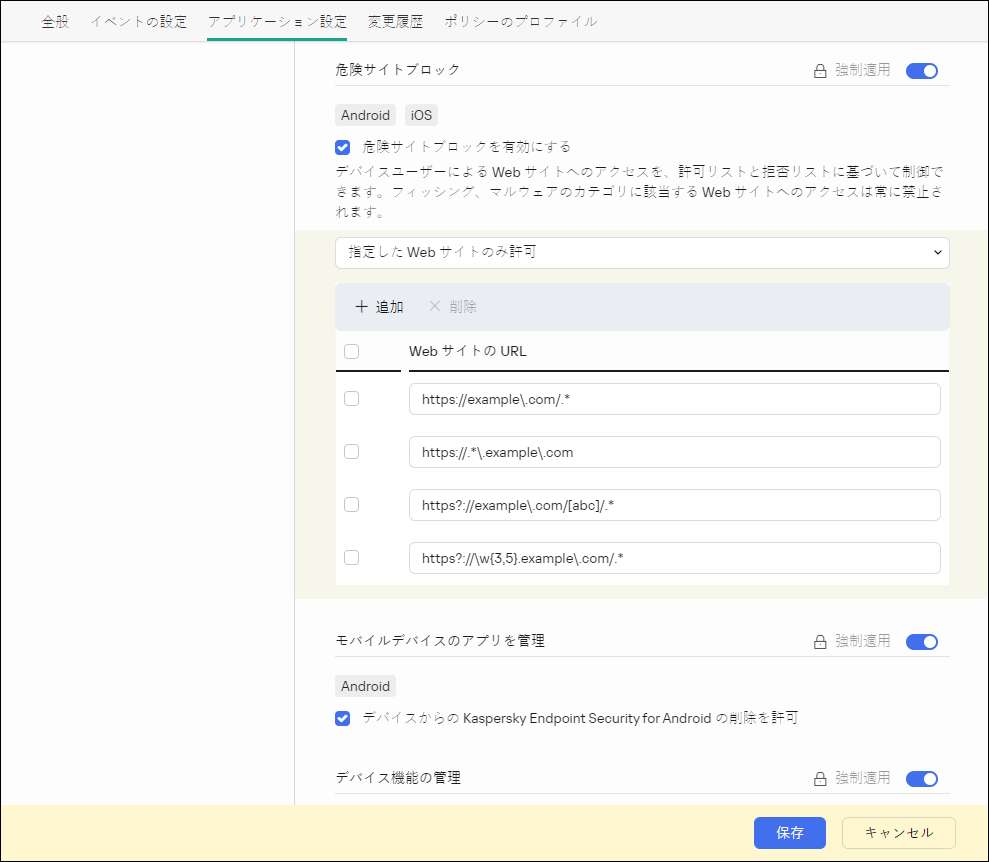Select checkbox for https://example\.com/.* row

[x=351, y=399]
